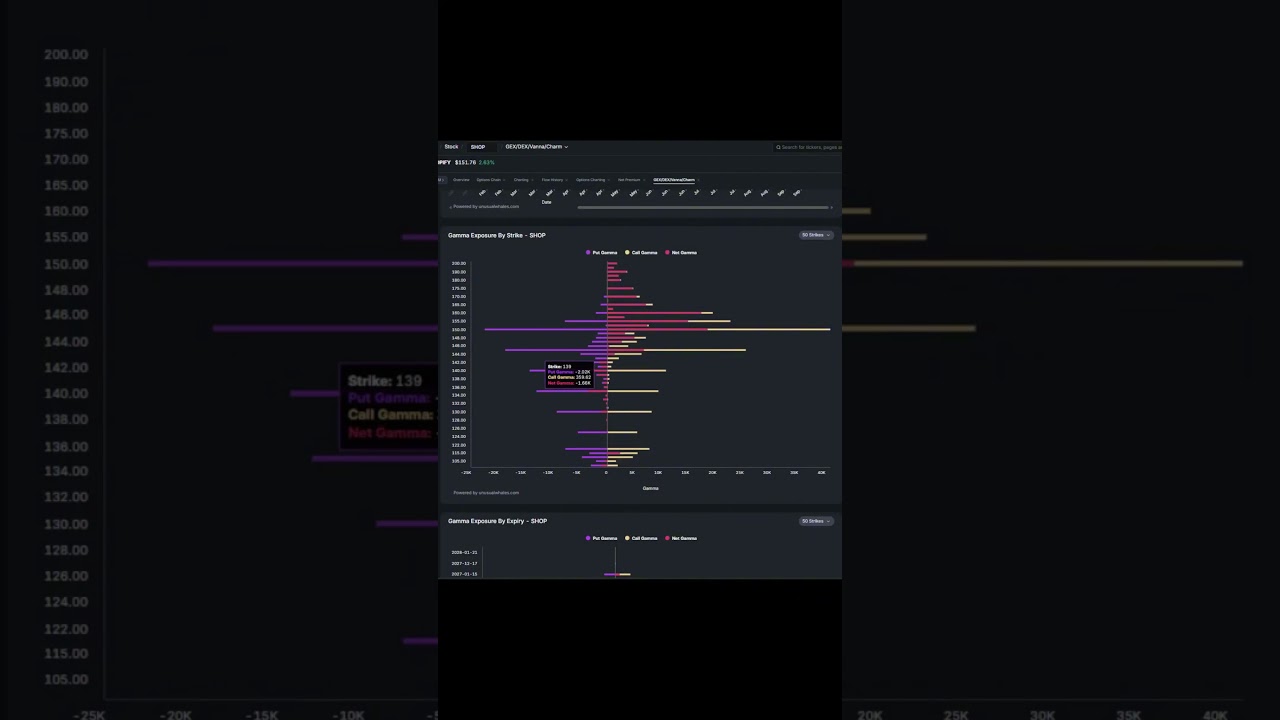Toggle Put Gamma legend in By Strike chart

point(602,253)
